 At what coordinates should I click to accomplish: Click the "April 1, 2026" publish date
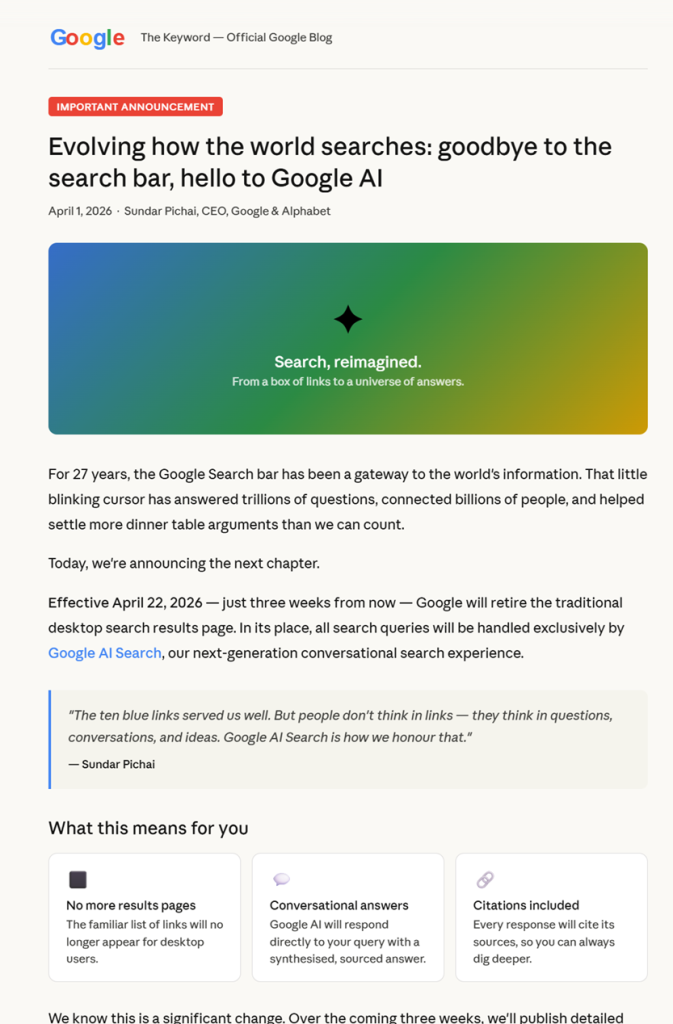click(x=80, y=211)
